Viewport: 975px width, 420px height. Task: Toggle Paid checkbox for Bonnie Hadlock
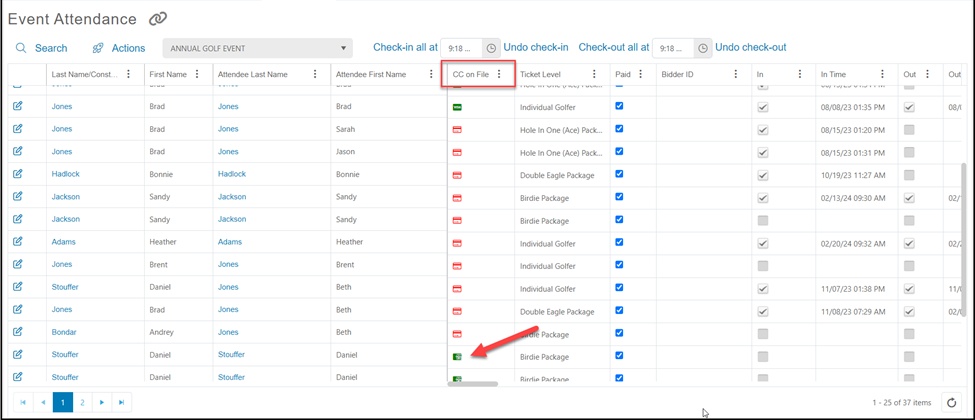point(619,174)
